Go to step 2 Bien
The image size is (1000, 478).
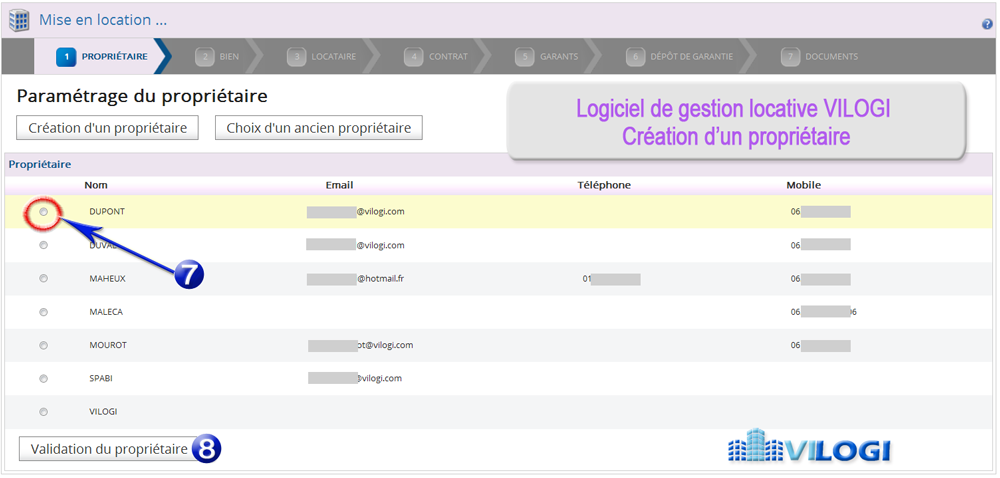click(x=218, y=56)
